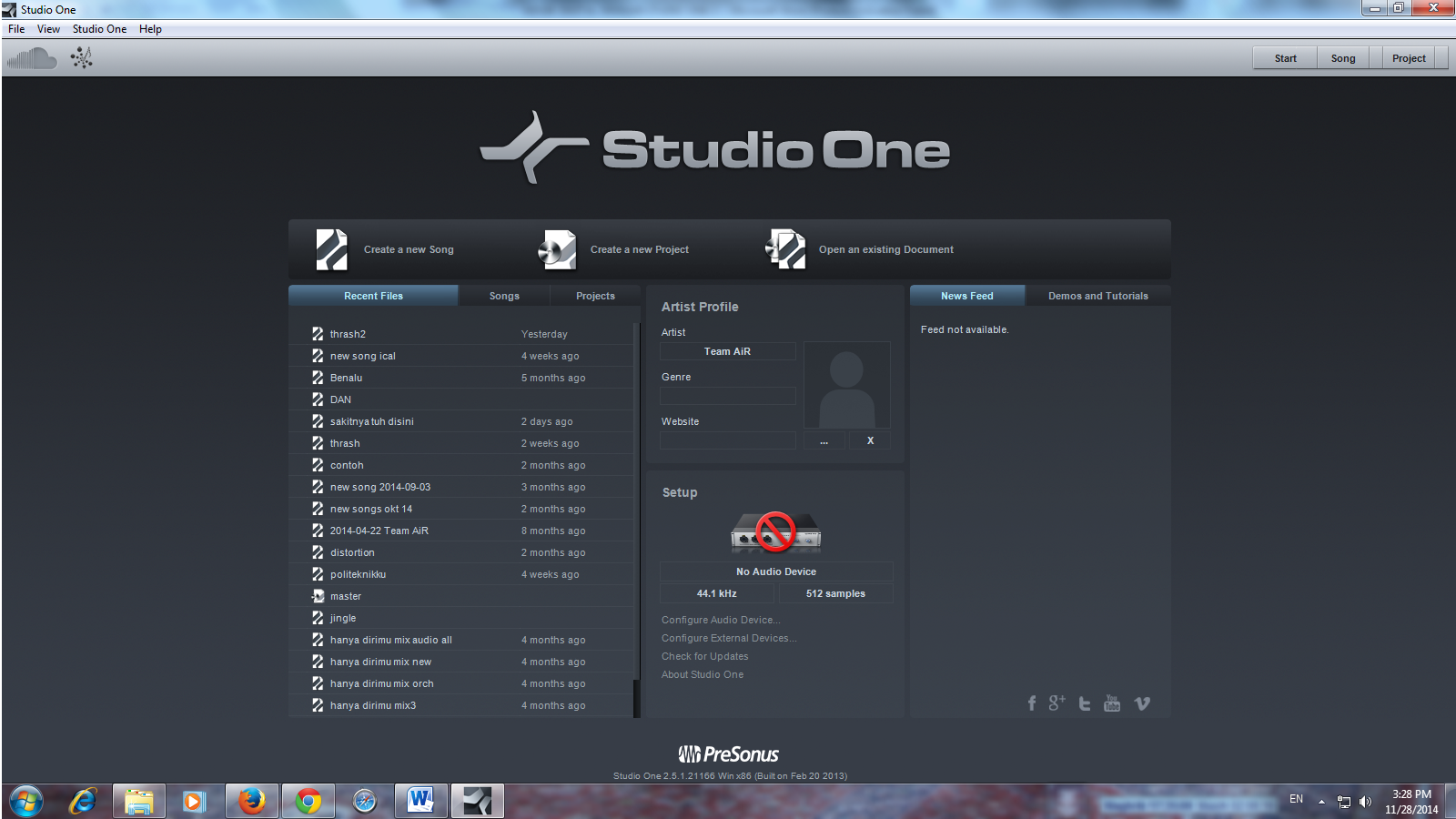Screen dimensions: 1456x819
Task: Click the artist profile picture placeholder
Action: click(847, 385)
